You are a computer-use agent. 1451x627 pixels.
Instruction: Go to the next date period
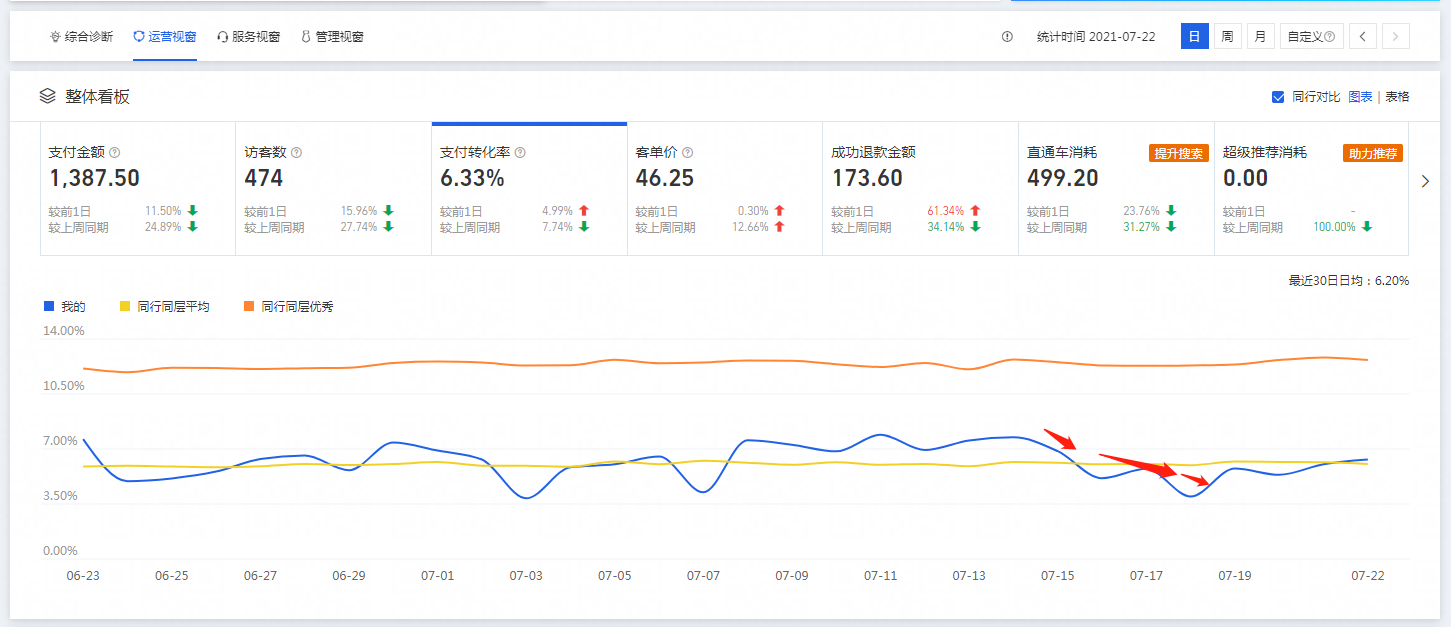1396,37
